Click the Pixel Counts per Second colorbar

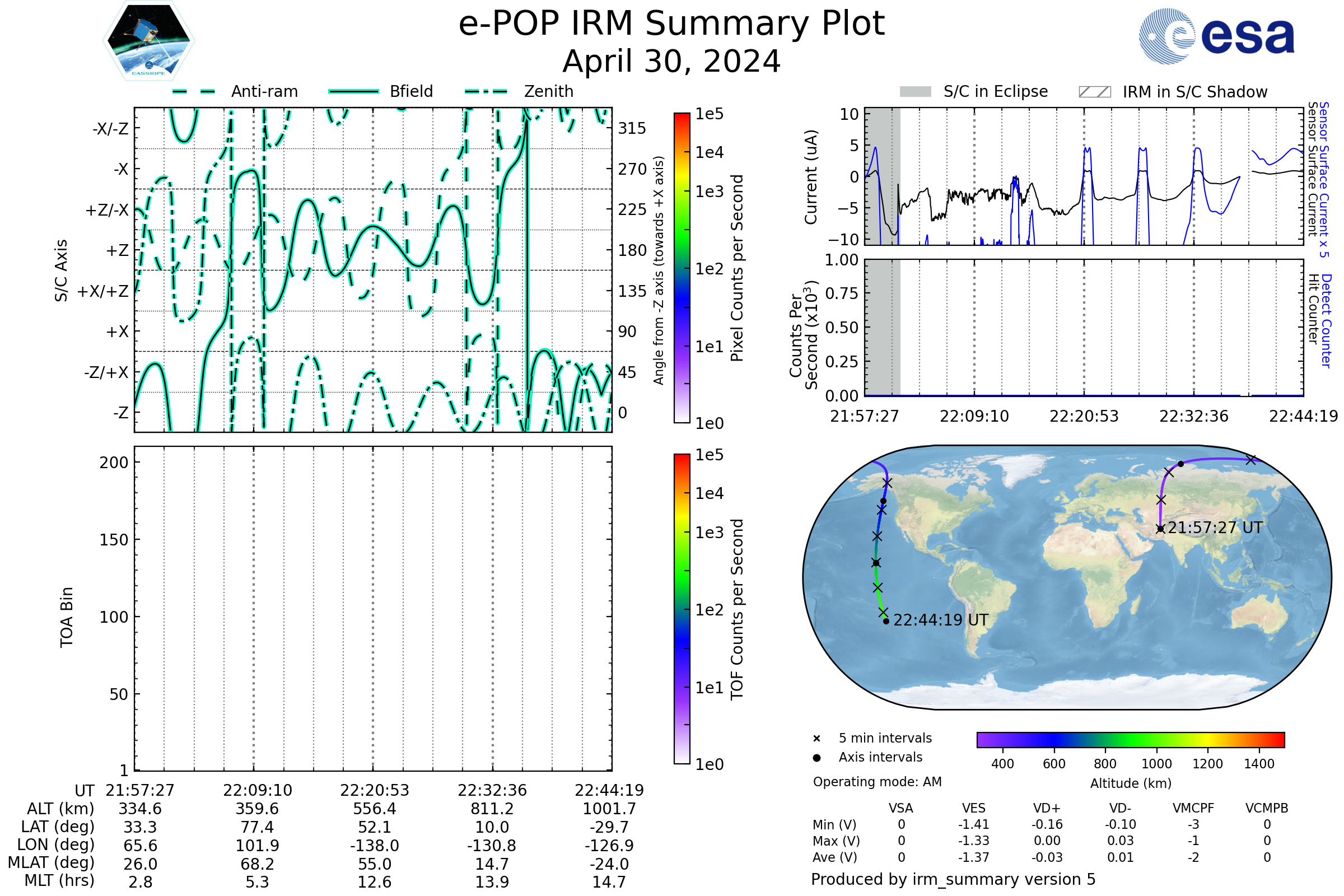coord(682,268)
